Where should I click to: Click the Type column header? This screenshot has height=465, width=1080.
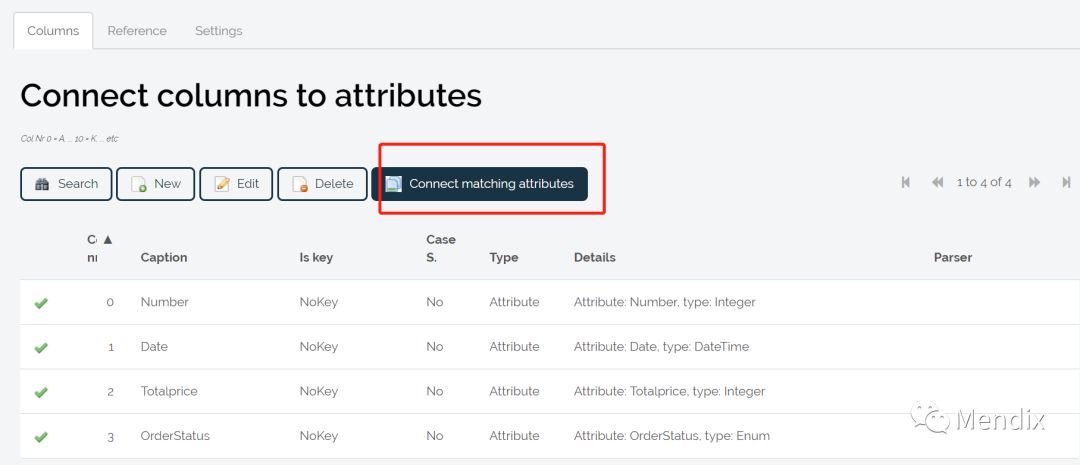tap(503, 258)
